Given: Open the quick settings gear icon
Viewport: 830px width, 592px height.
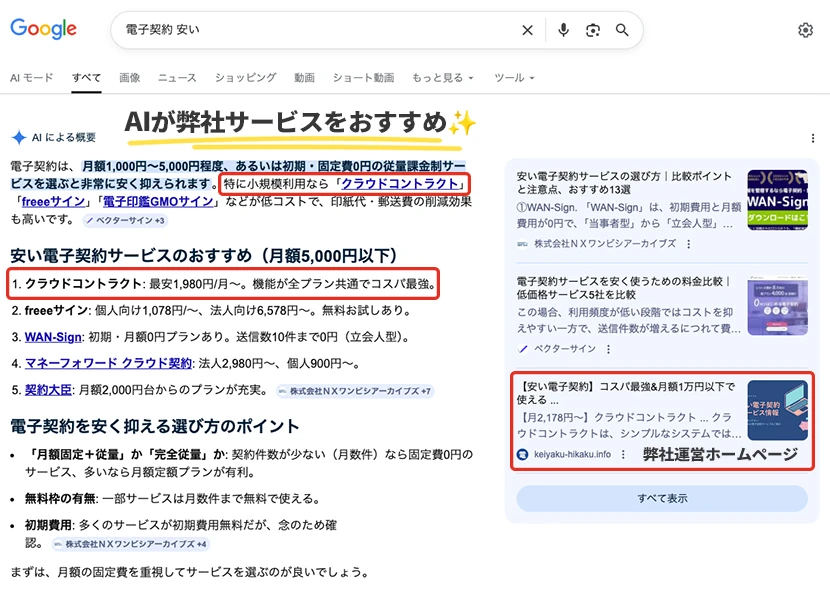Looking at the screenshot, I should tap(806, 31).
